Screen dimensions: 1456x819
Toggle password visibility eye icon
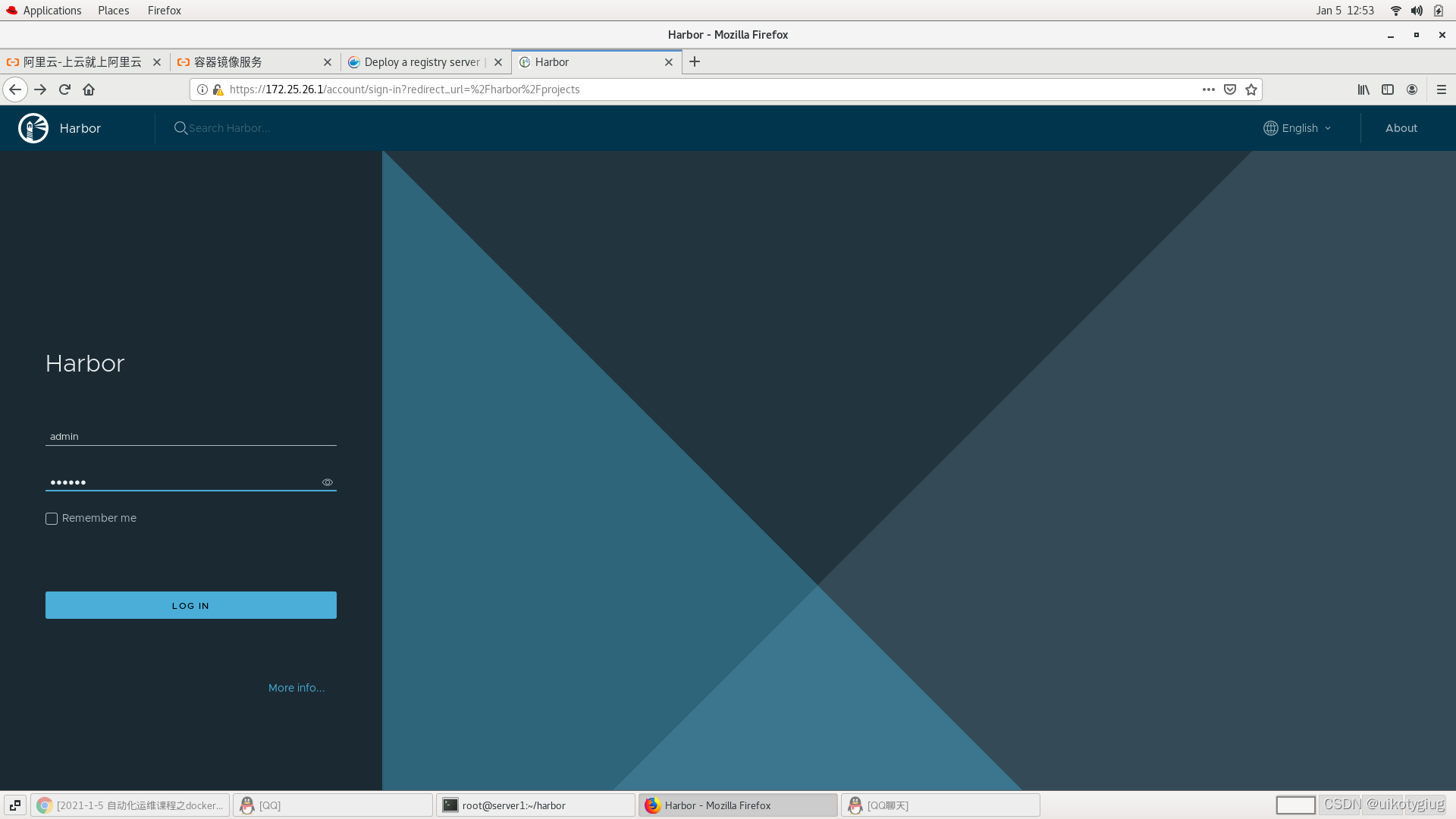click(328, 482)
